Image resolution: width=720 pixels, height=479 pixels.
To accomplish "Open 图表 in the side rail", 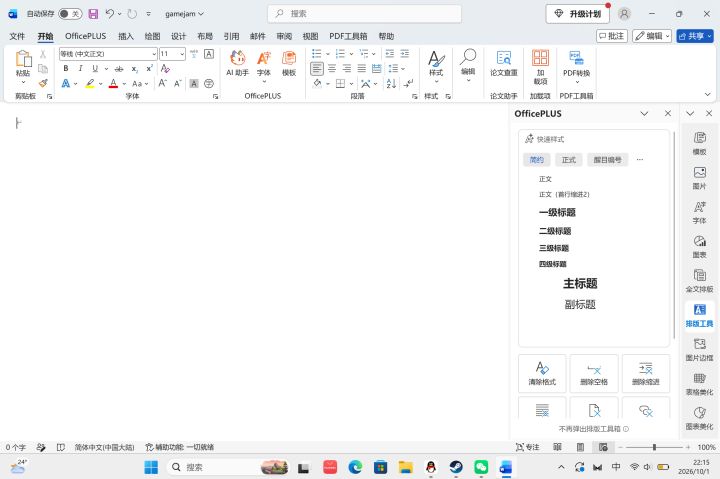I will (699, 247).
